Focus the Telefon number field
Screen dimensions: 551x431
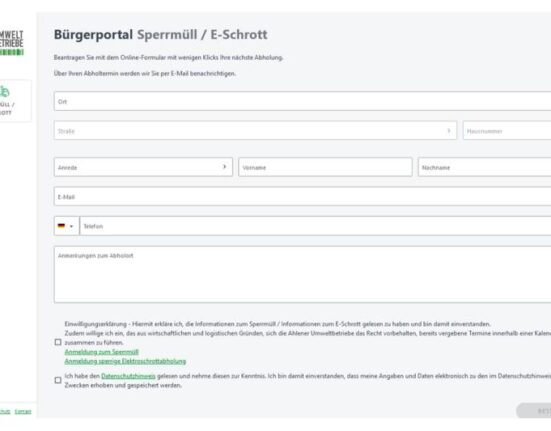pos(315,226)
